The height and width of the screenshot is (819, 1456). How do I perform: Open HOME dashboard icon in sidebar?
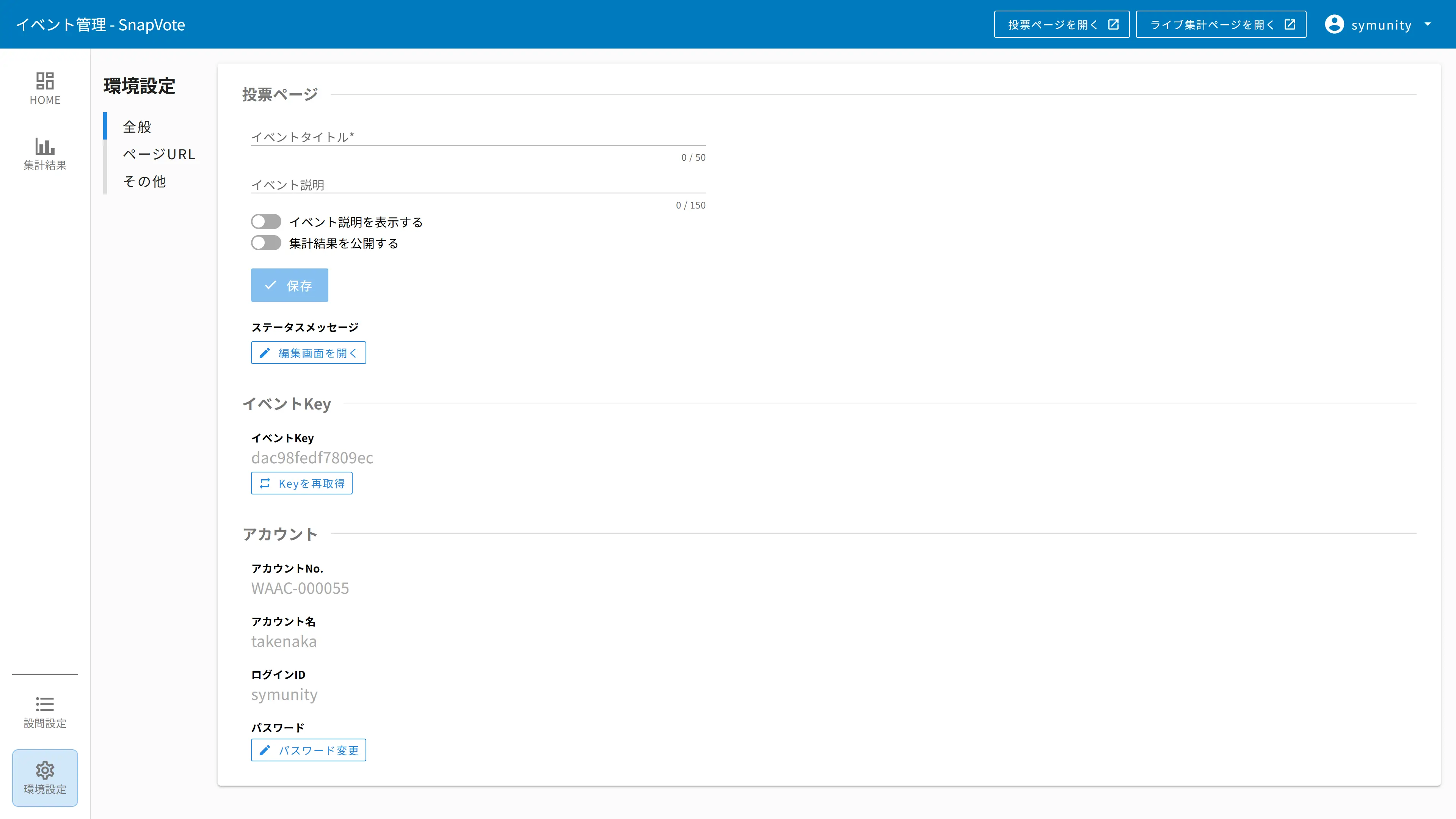[x=45, y=81]
